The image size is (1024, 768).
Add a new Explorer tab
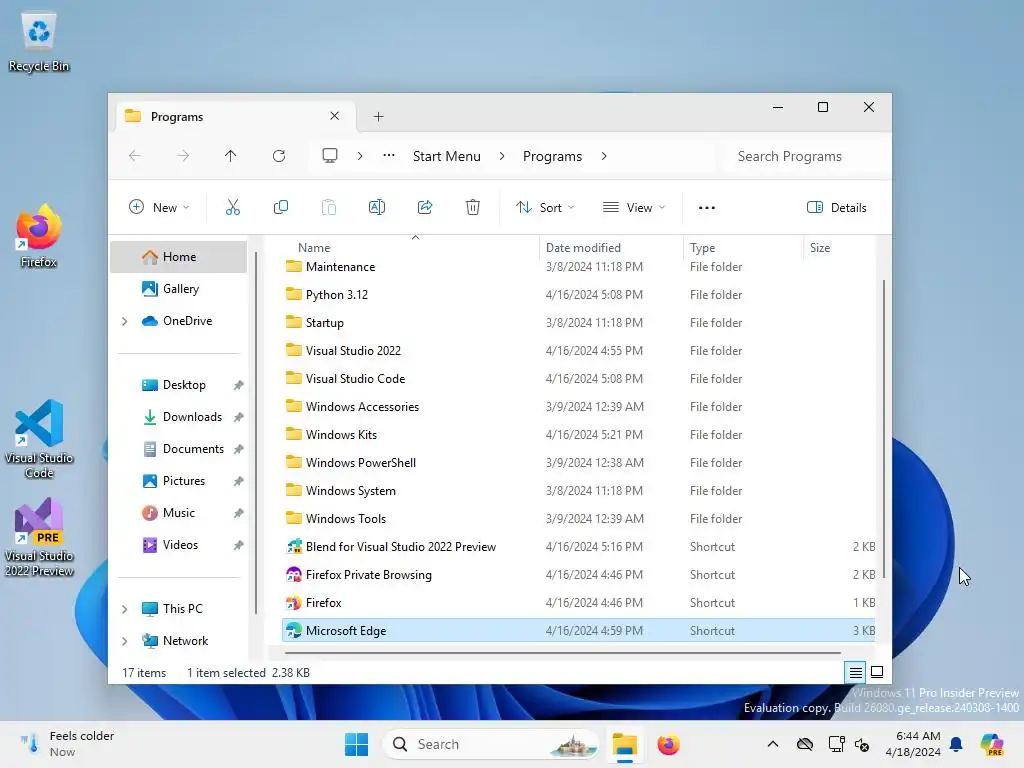click(378, 116)
